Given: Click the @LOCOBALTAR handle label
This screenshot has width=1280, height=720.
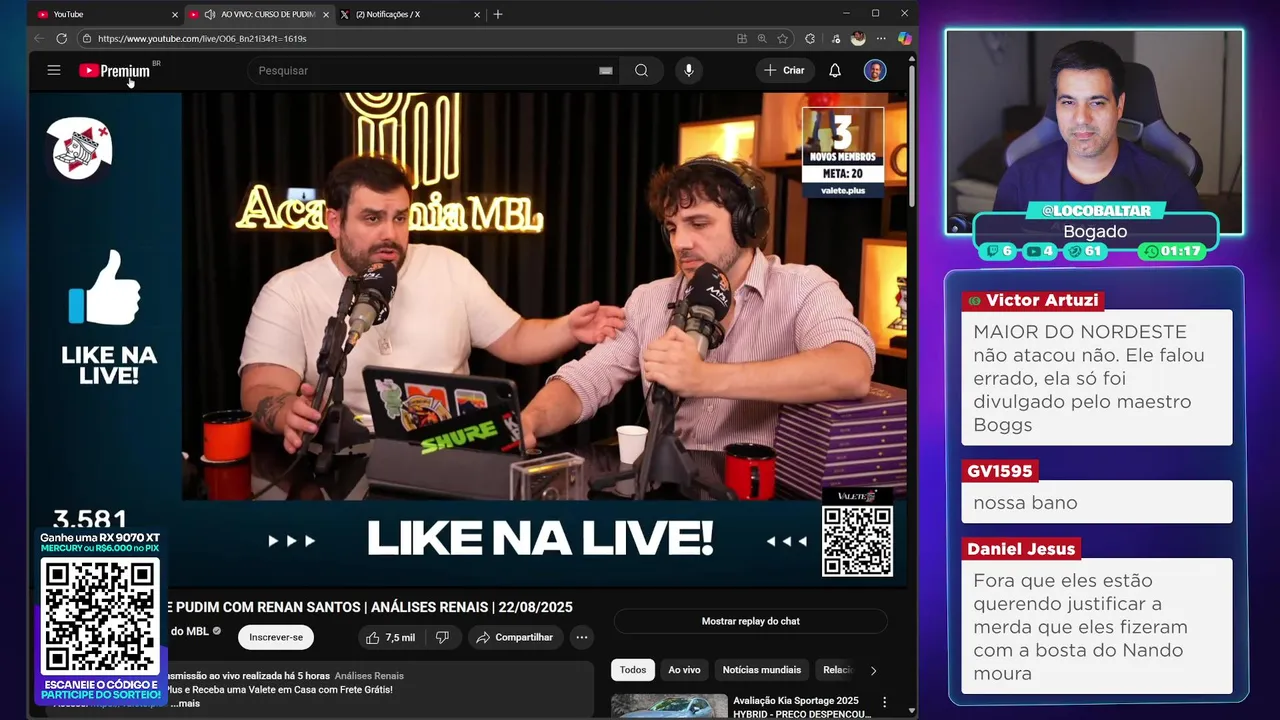Looking at the screenshot, I should point(1096,211).
